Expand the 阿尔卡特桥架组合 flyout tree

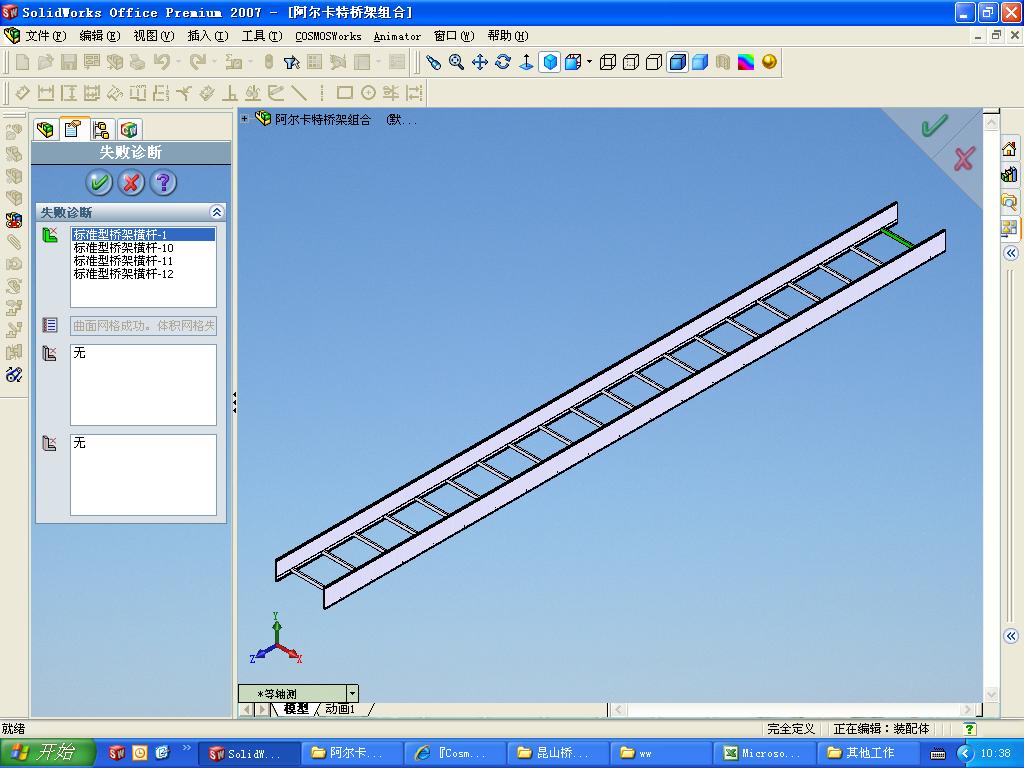(244, 119)
